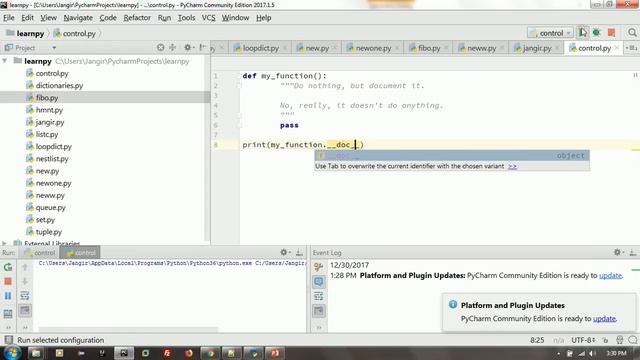Open the Navigate menu

[x=78, y=18]
